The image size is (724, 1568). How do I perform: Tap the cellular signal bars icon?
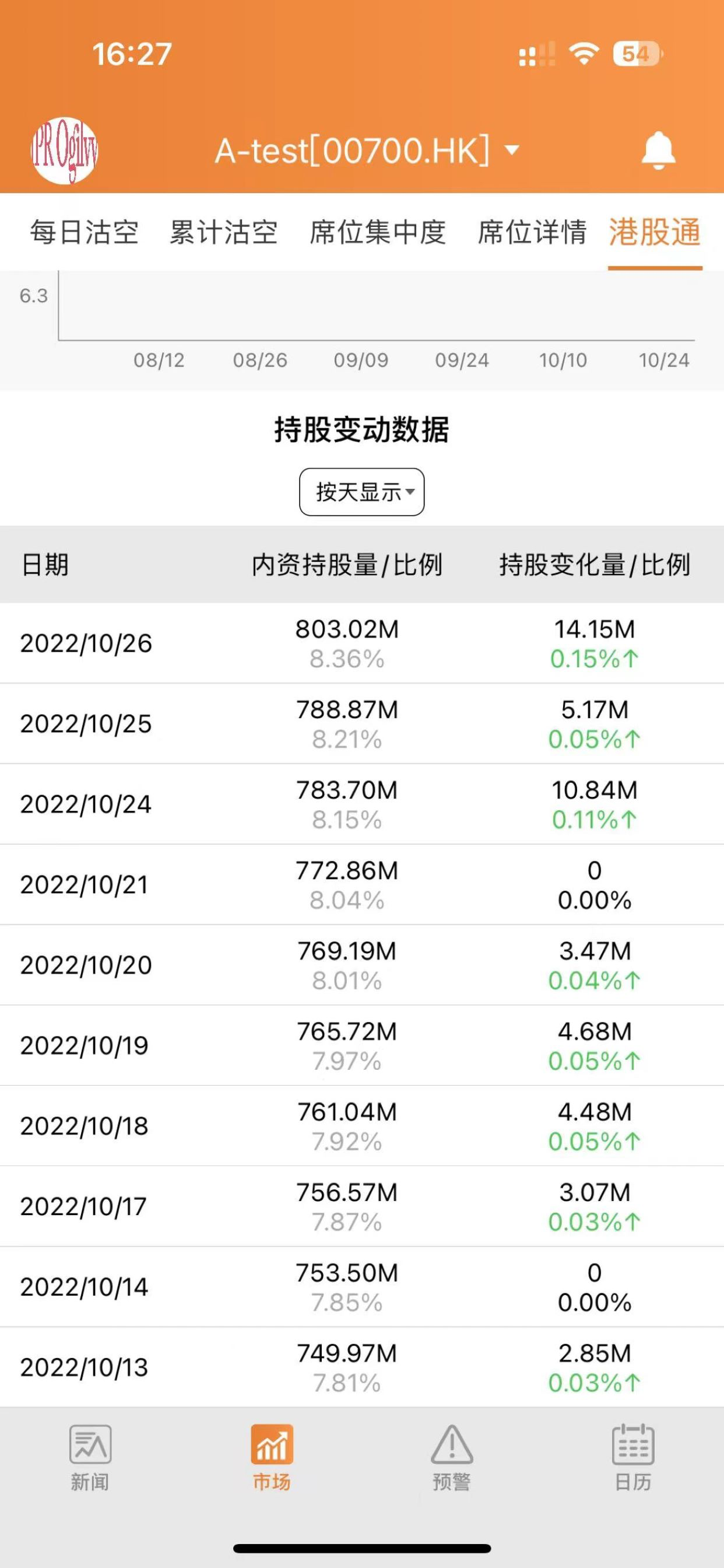pos(537,54)
